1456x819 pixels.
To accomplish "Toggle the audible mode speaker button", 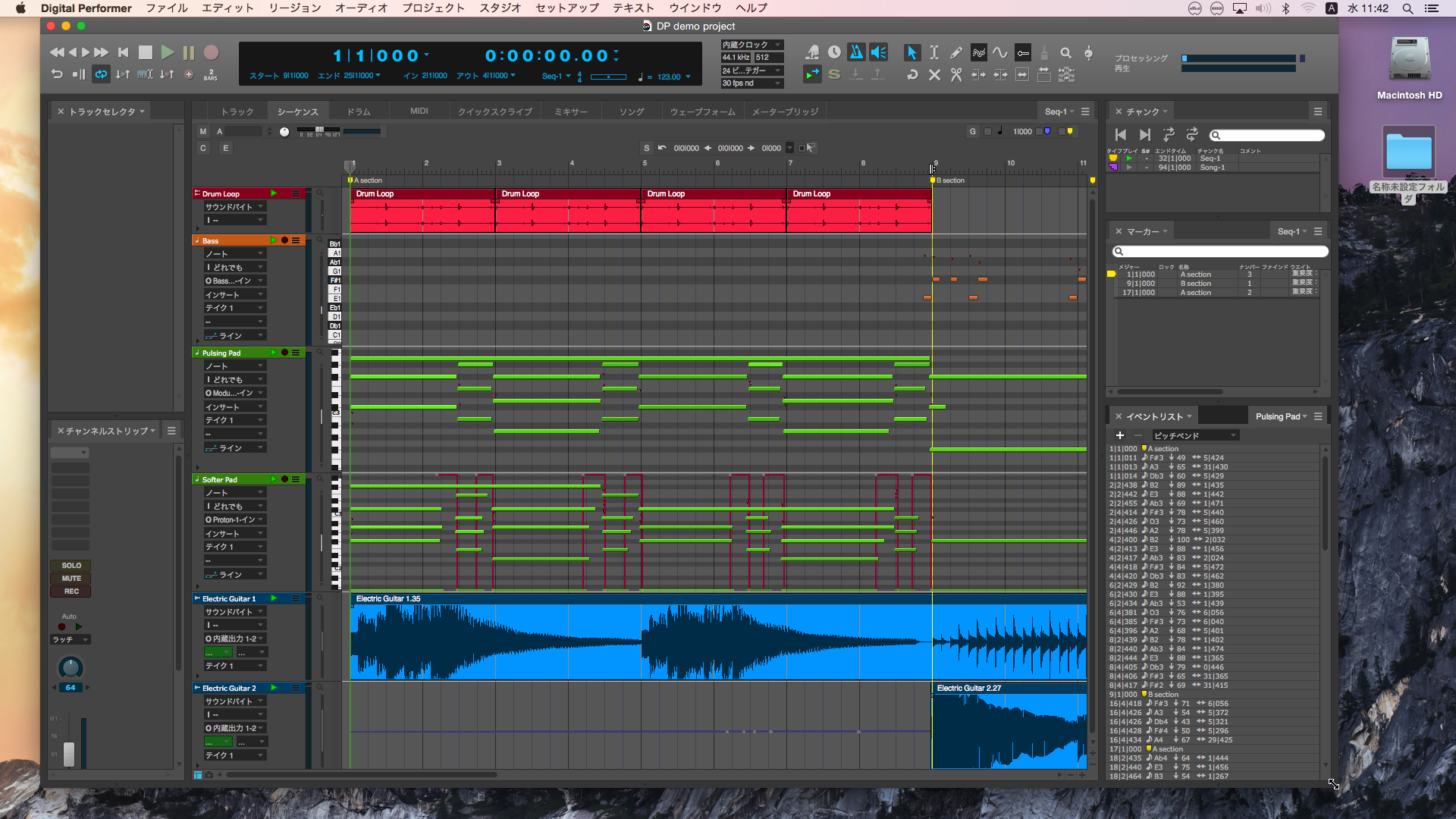I will click(878, 52).
